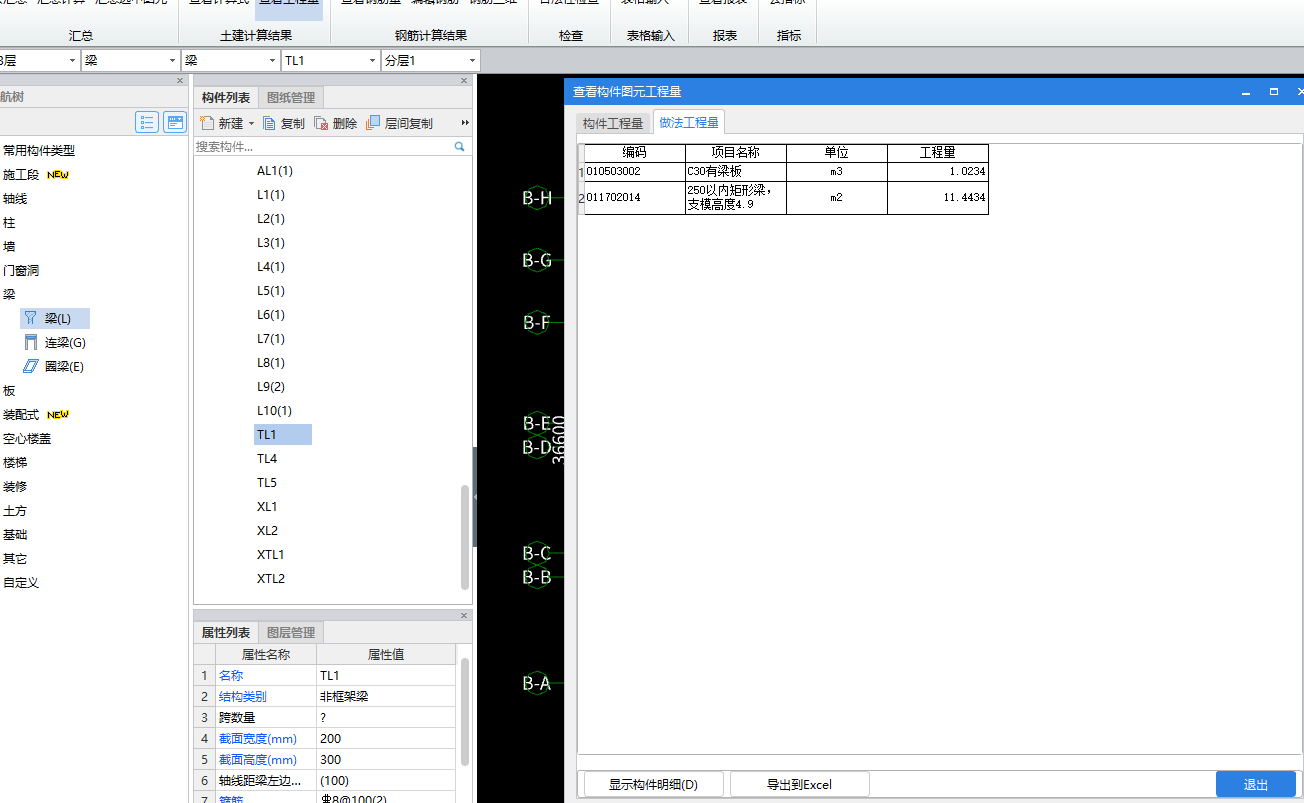Open the 梁 category dropdown

172,61
